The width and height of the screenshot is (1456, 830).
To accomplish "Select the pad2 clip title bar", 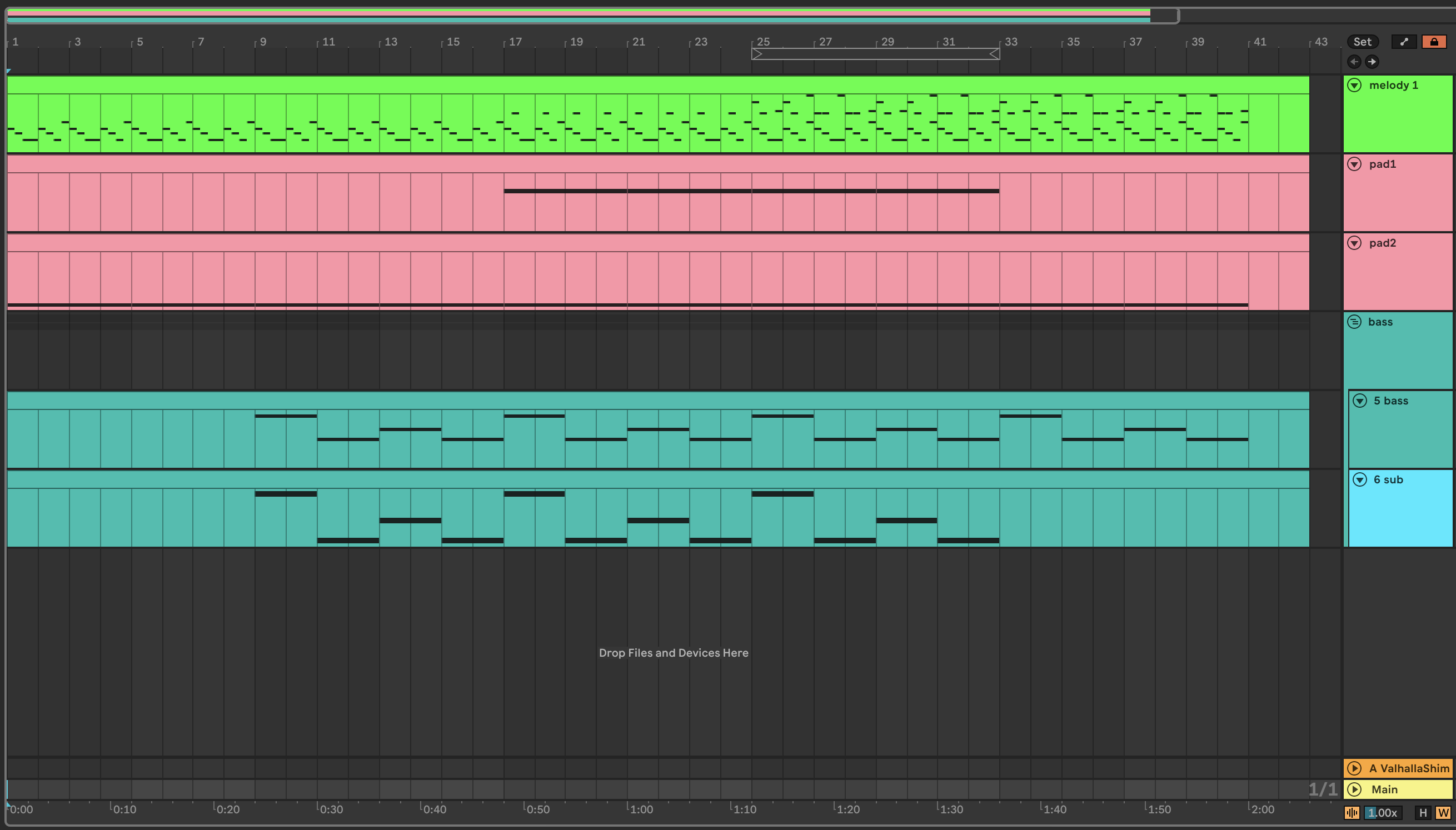I will tap(658, 243).
